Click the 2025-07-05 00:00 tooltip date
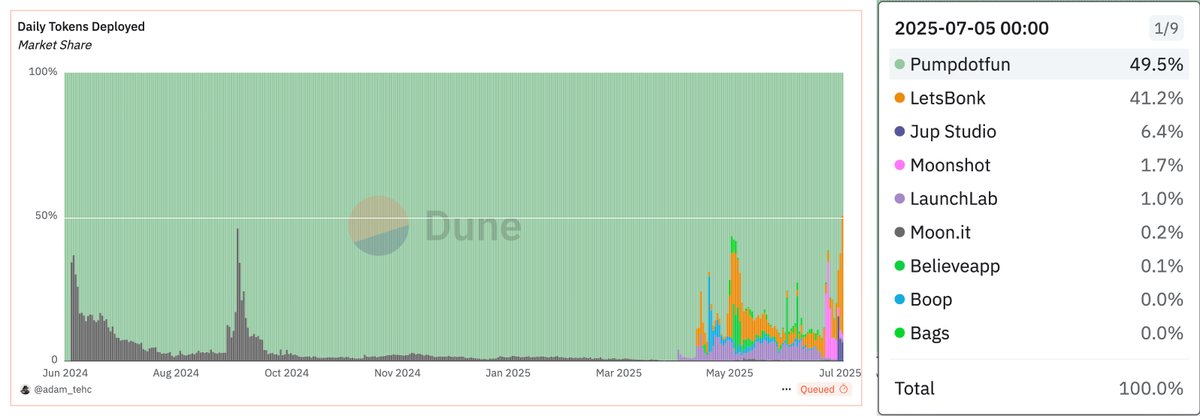The image size is (1200, 416). pyautogui.click(x=971, y=28)
